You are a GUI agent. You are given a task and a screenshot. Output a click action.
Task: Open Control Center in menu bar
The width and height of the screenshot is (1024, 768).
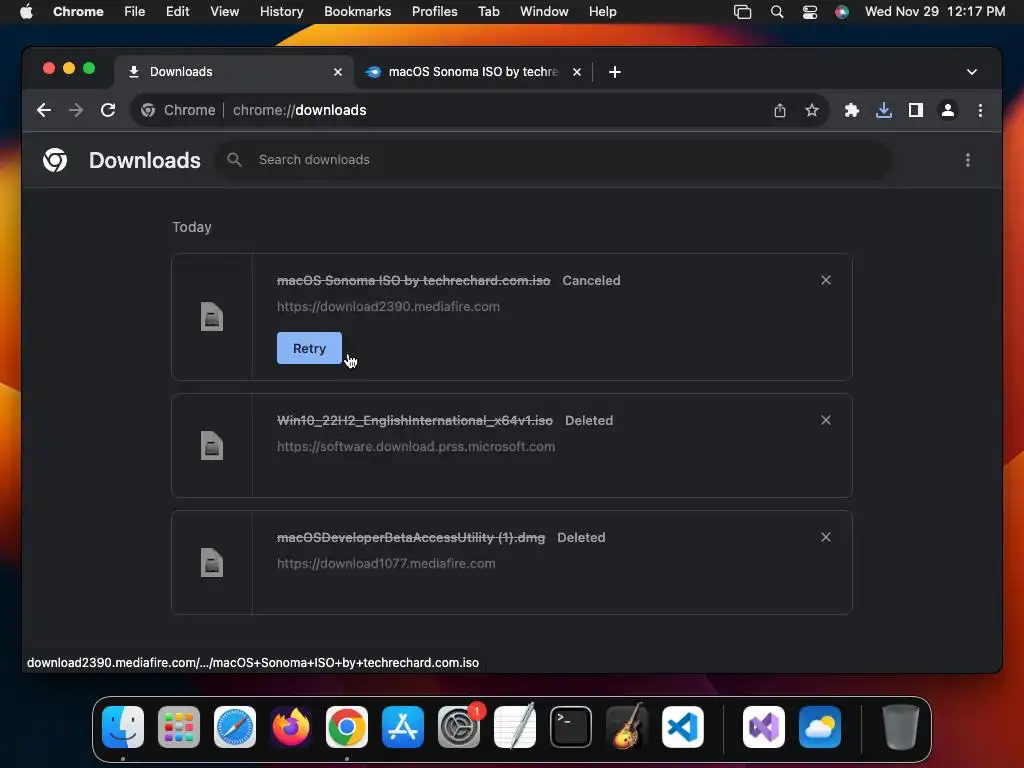pyautogui.click(x=810, y=12)
